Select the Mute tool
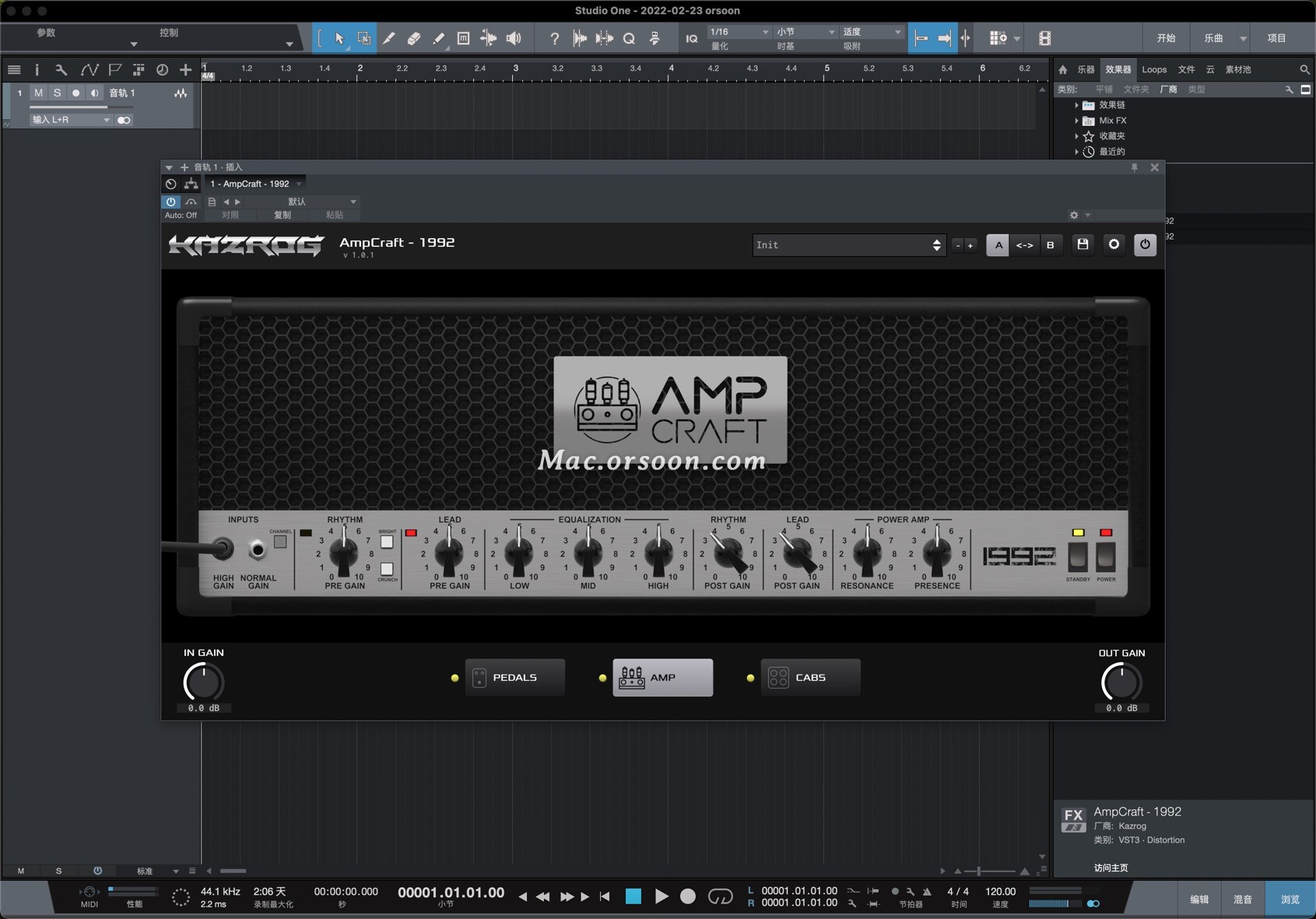The image size is (1316, 919). (463, 38)
